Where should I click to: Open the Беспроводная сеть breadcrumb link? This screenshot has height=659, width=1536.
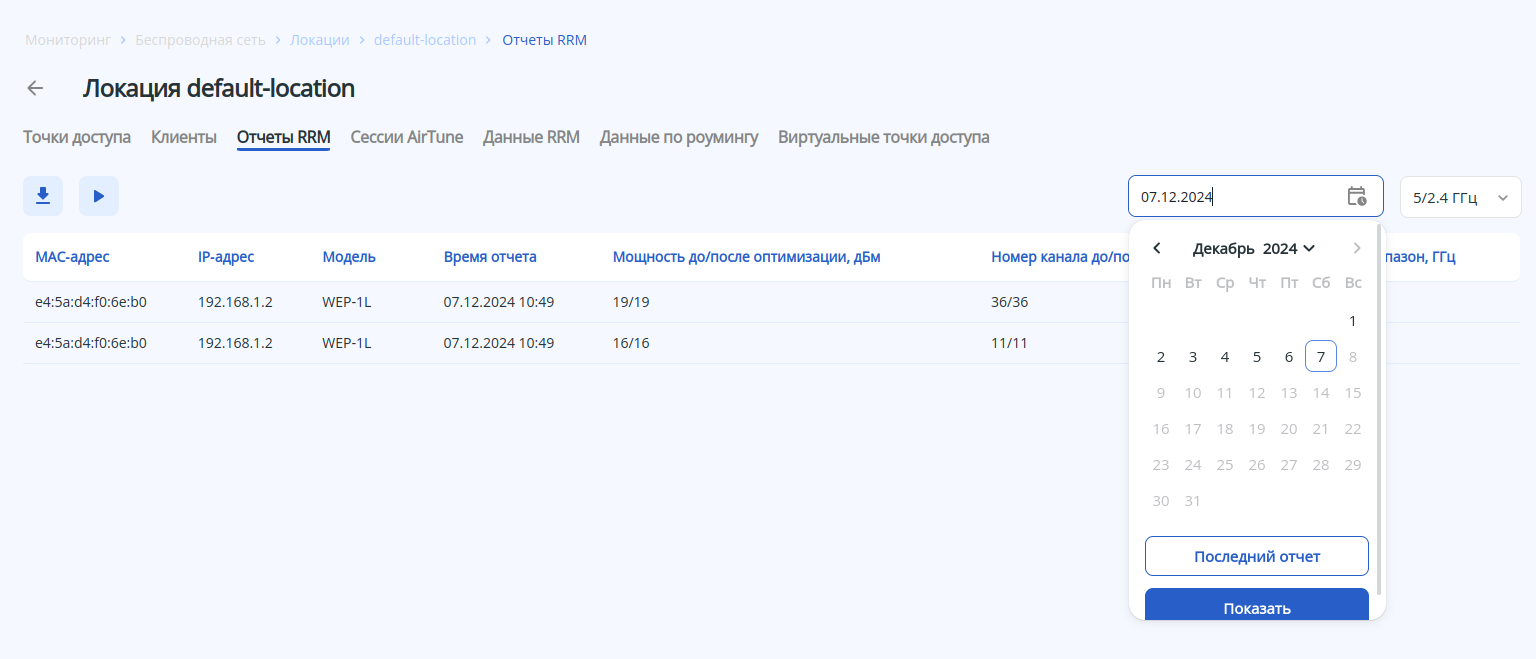[200, 40]
